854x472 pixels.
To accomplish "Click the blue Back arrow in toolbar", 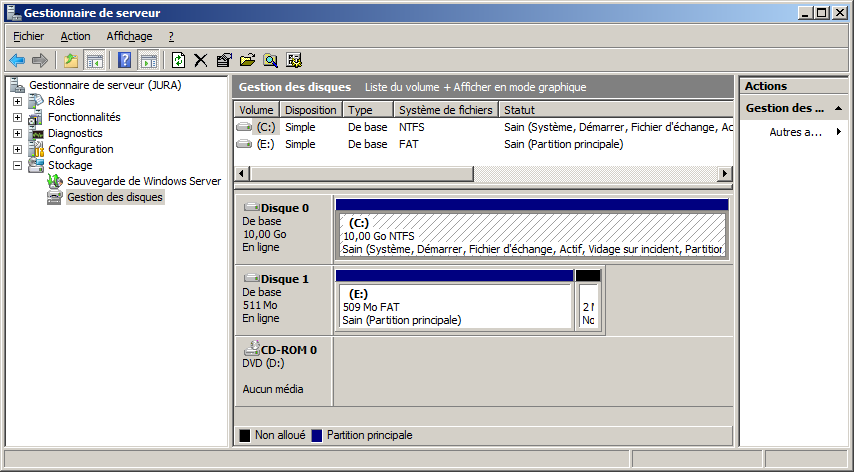I will point(17,60).
